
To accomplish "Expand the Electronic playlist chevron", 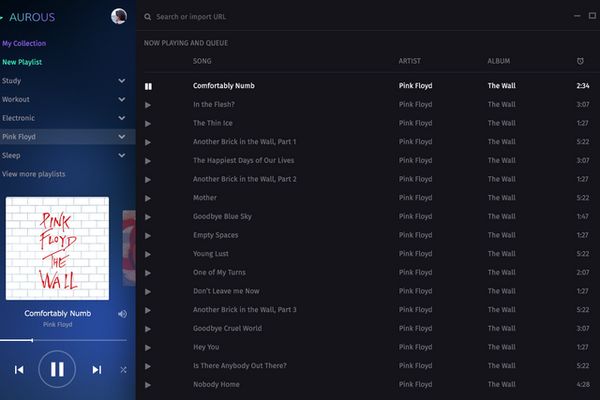I will click(x=122, y=118).
